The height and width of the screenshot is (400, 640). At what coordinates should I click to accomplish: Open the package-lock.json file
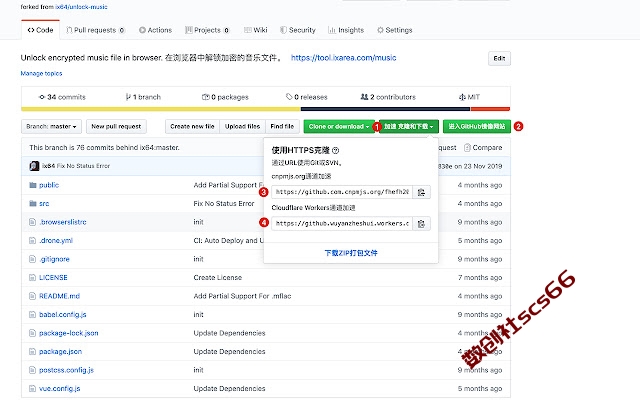[69, 333]
